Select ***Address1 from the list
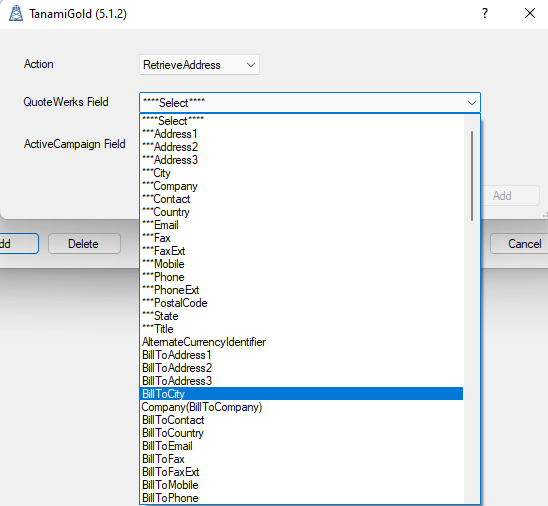Image resolution: width=548 pixels, height=506 pixels. (x=301, y=134)
